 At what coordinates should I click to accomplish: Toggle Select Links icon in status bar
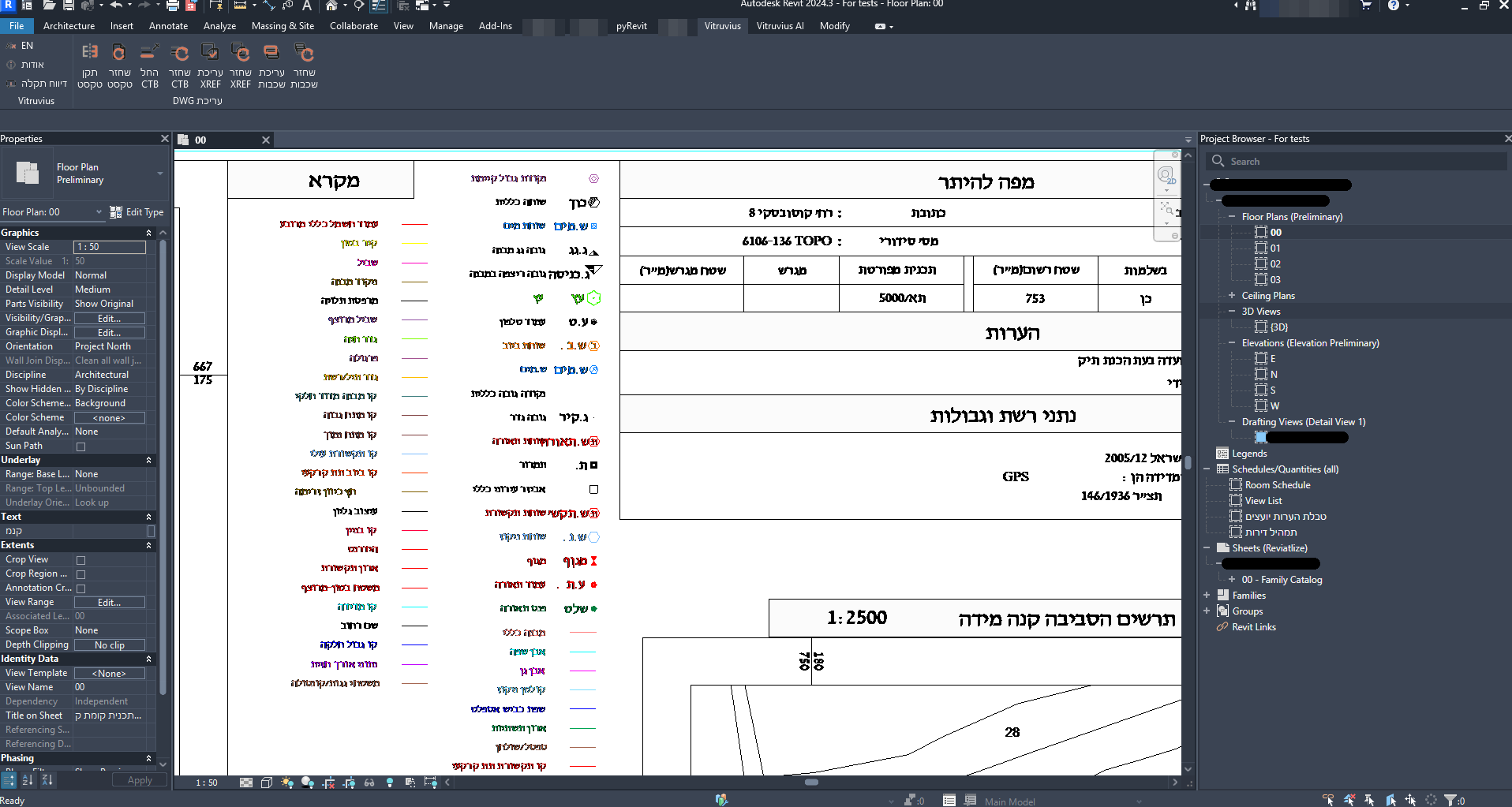tap(1329, 800)
